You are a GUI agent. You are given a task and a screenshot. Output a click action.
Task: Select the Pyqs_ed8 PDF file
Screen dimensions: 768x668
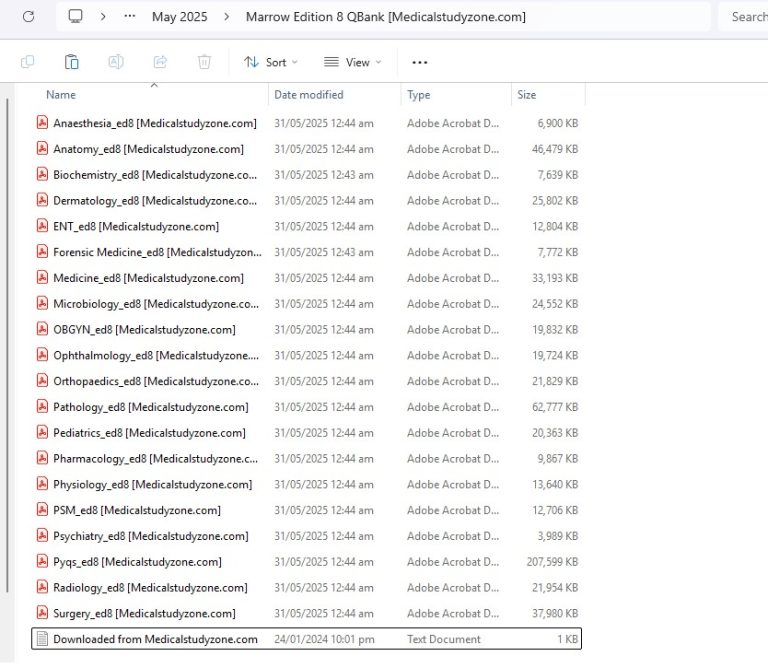click(x=137, y=562)
